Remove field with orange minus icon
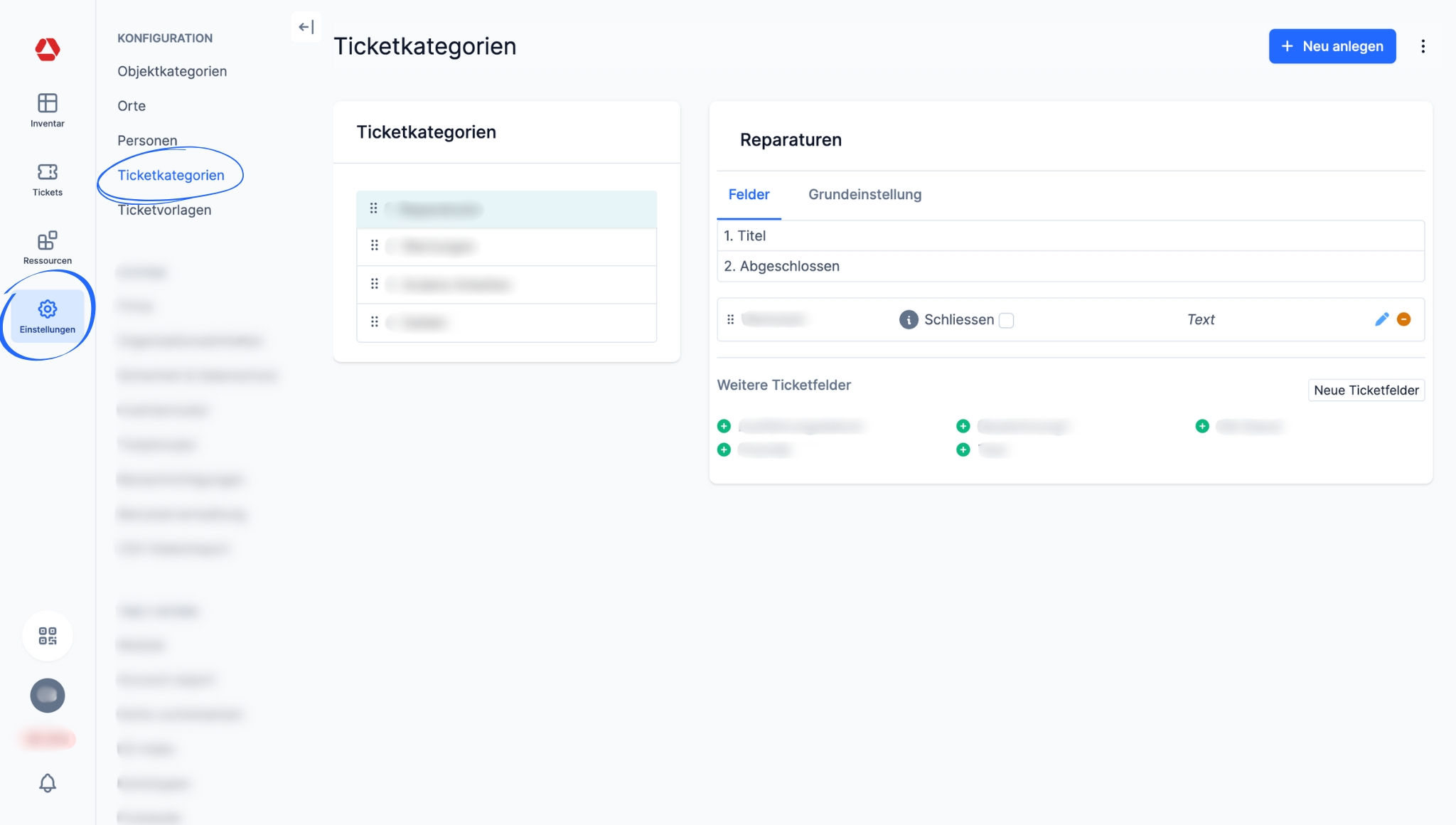 1403,319
